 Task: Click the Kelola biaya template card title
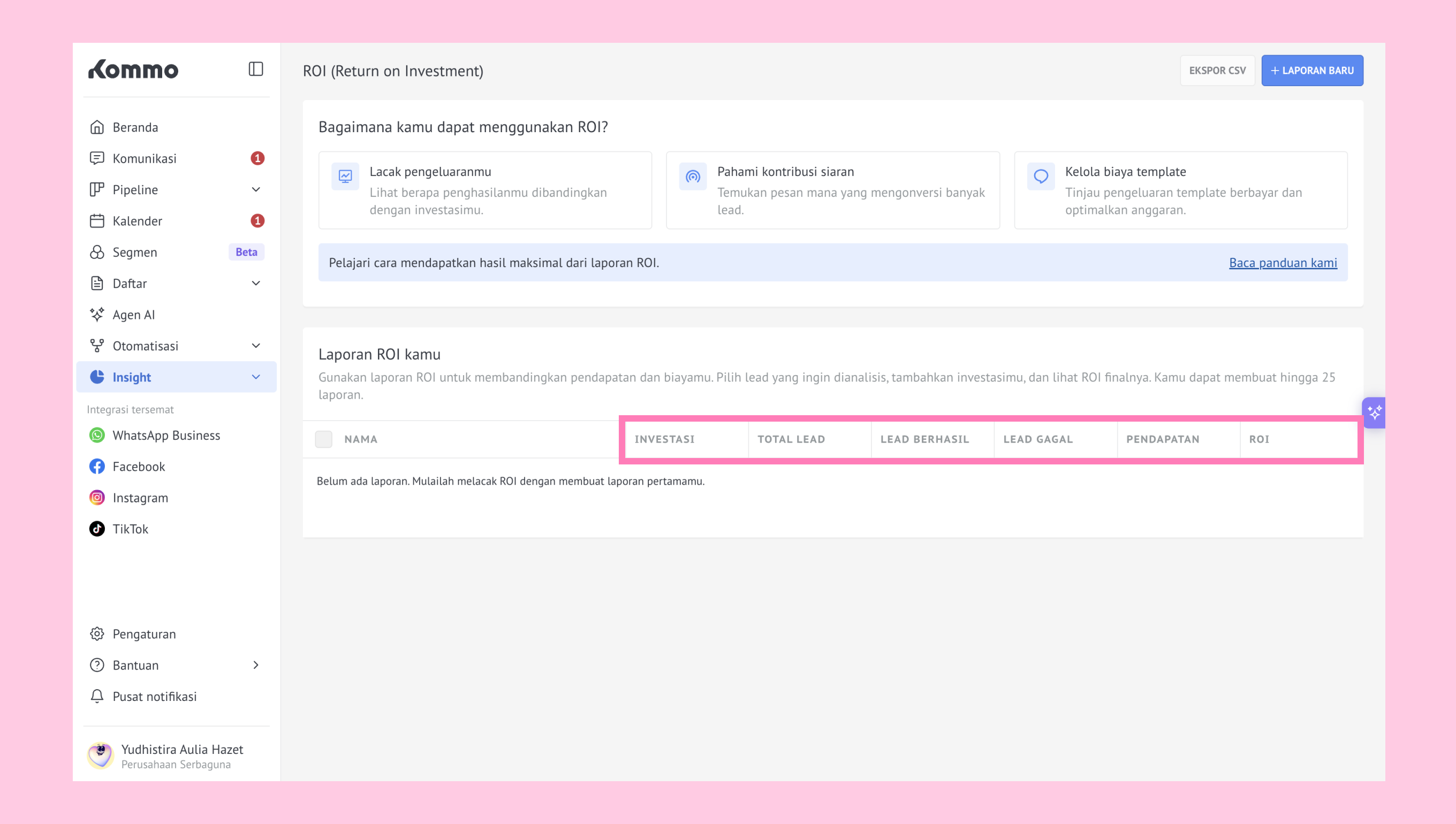(x=1125, y=171)
